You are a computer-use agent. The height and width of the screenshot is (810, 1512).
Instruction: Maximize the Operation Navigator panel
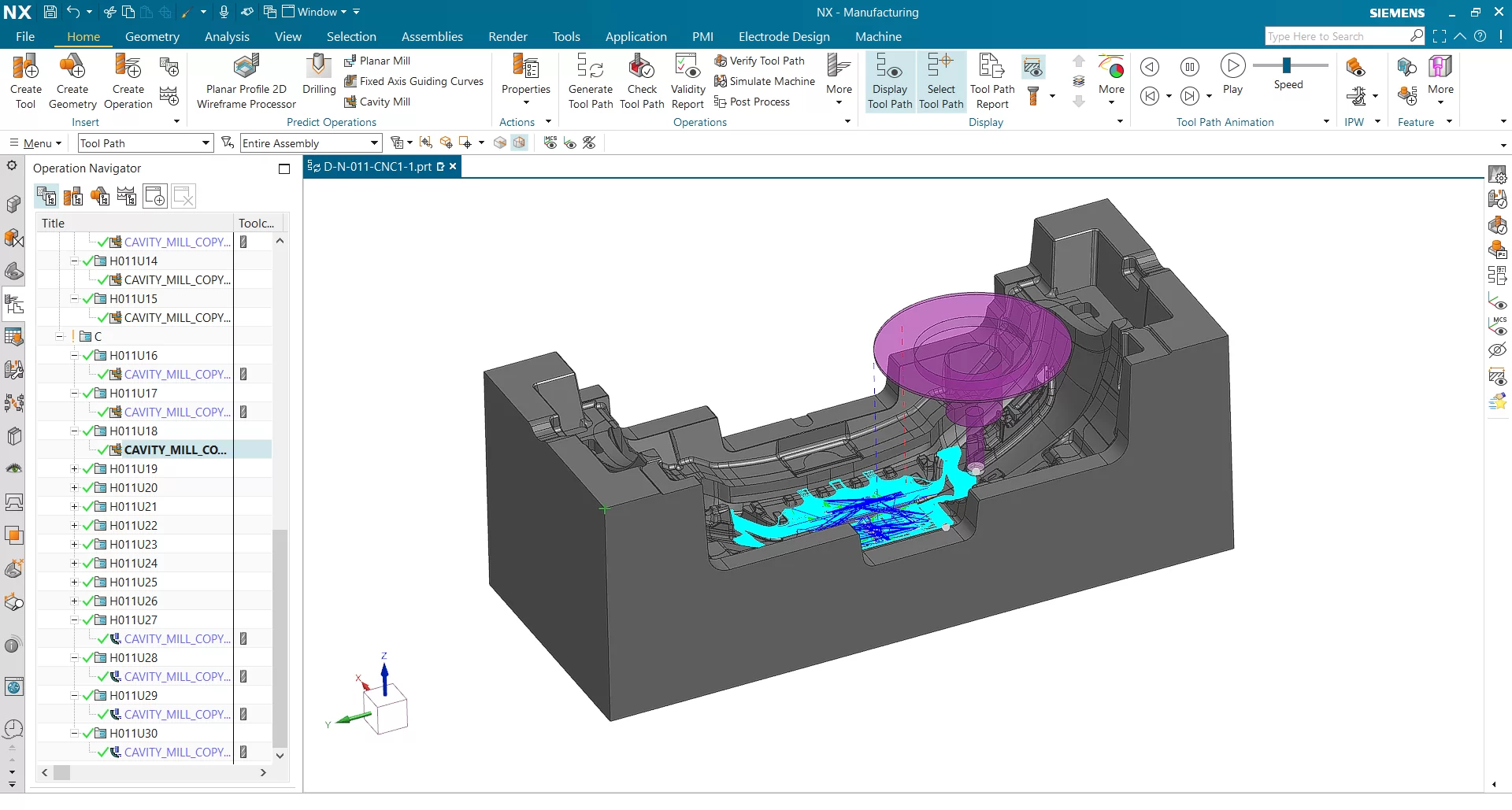pos(284,168)
